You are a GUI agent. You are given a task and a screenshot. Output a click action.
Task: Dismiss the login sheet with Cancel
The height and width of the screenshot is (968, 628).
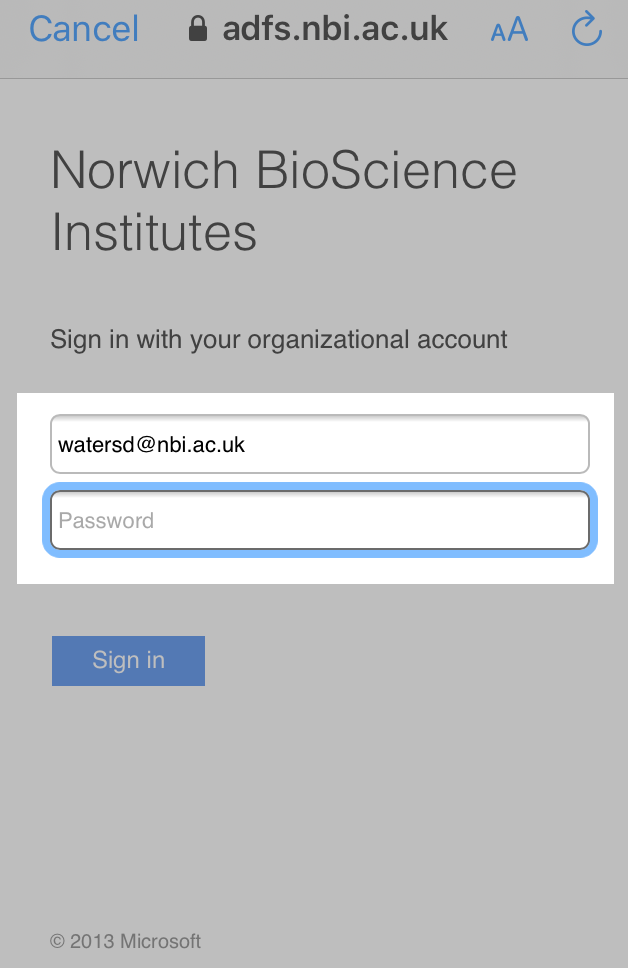(84, 29)
